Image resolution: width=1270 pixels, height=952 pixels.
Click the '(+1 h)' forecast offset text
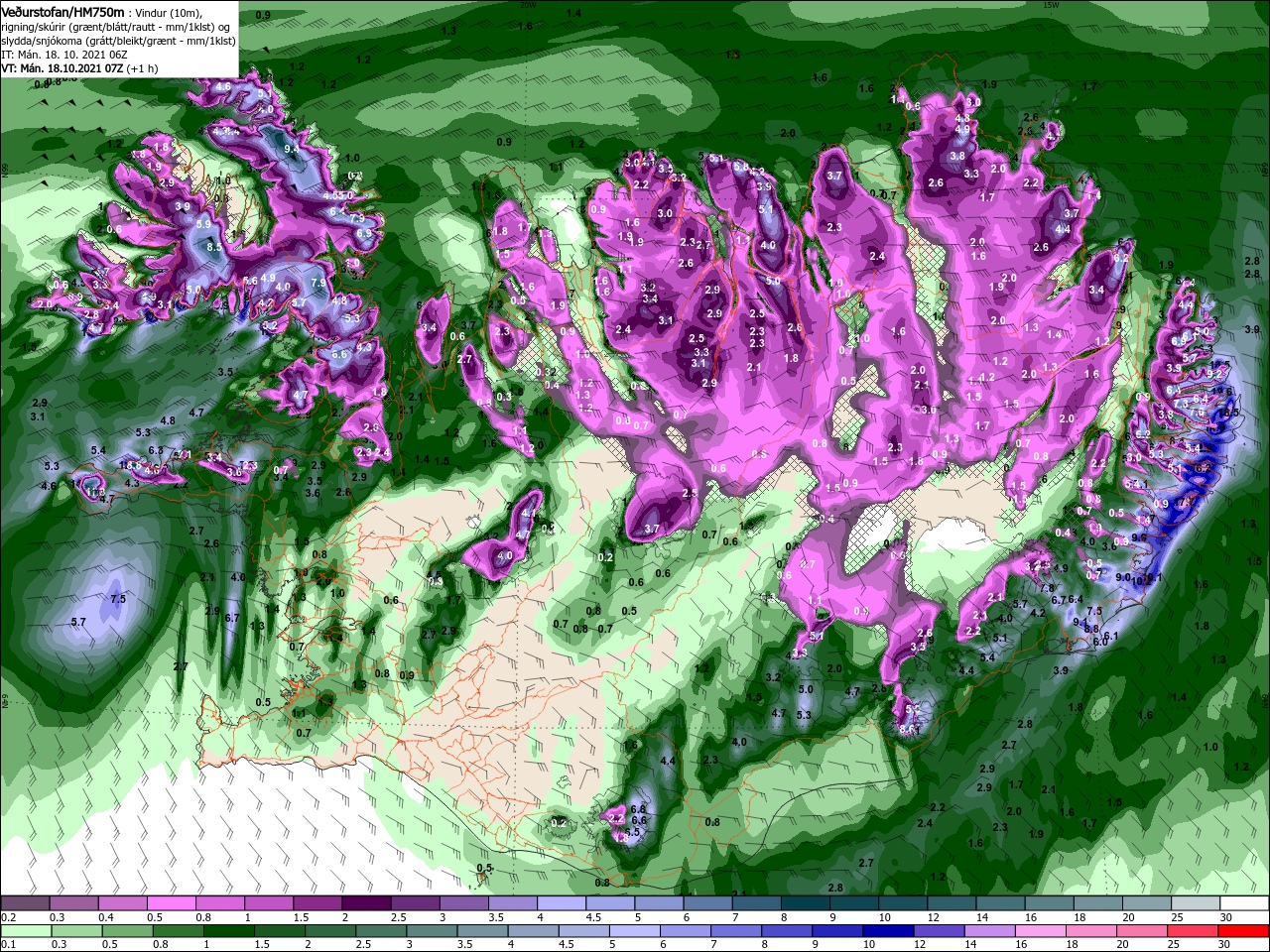144,68
